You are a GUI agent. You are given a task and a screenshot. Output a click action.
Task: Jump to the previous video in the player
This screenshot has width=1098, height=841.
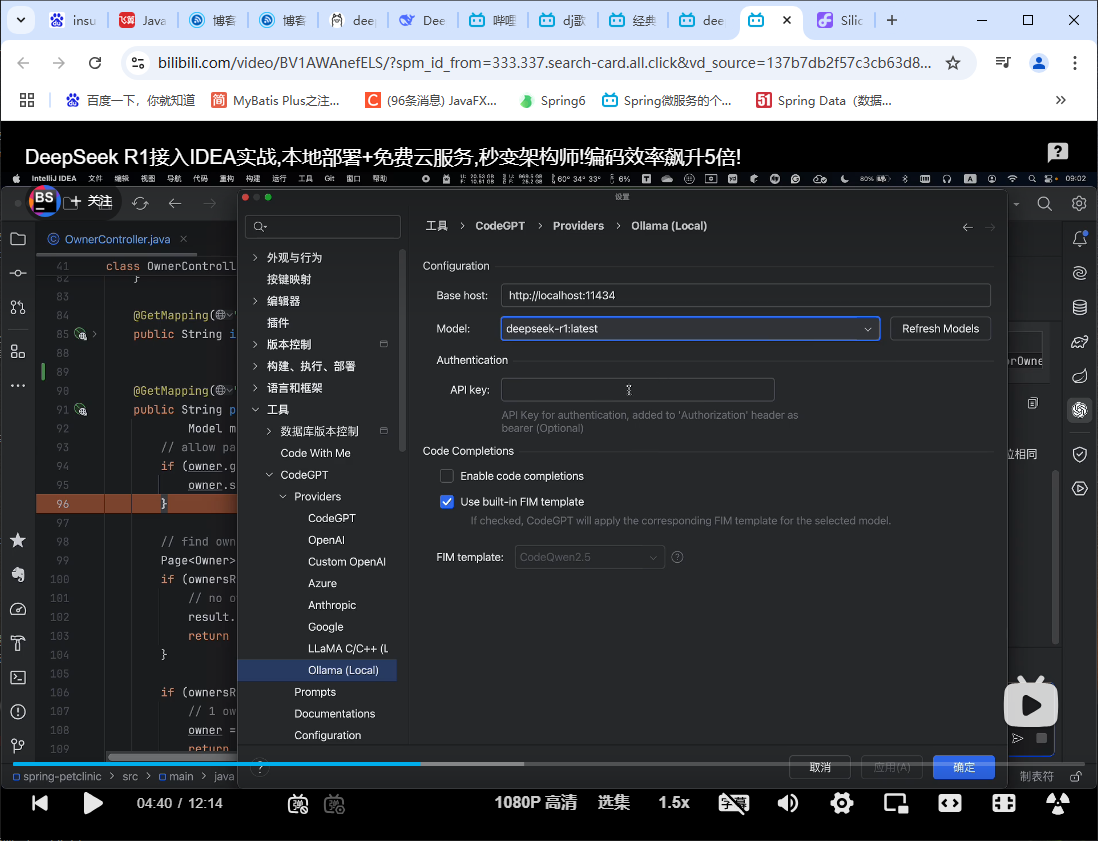click(x=40, y=802)
